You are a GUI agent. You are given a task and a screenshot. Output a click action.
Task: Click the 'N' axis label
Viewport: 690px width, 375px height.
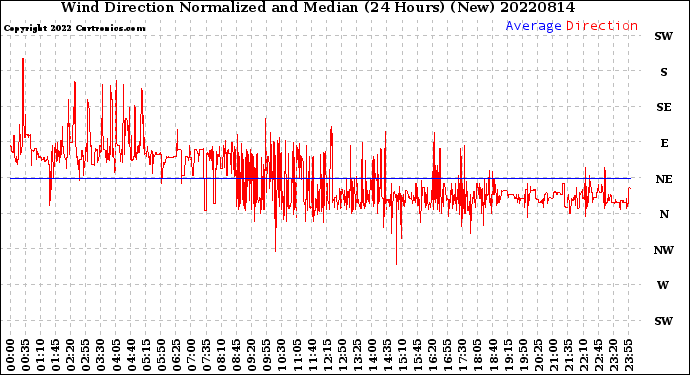click(x=664, y=214)
